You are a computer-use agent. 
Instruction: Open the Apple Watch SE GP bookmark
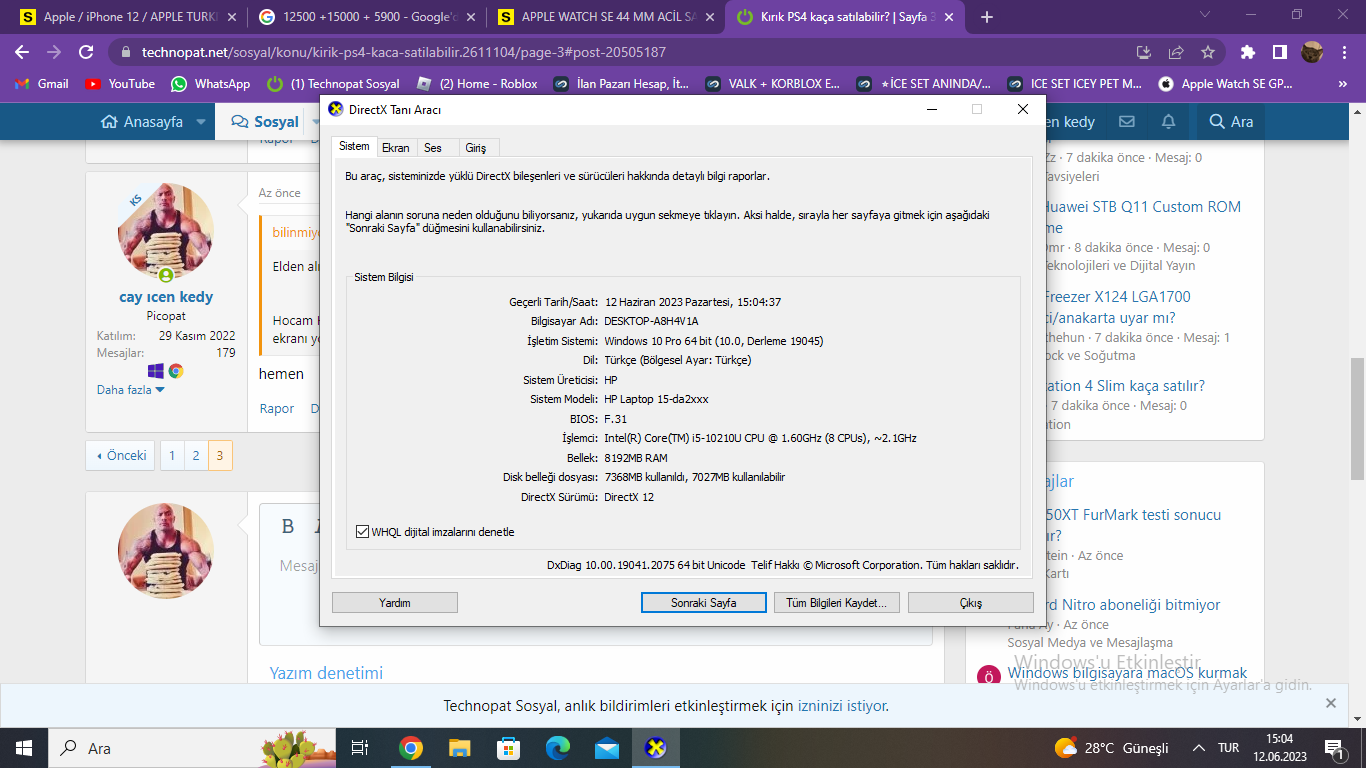tap(1226, 84)
